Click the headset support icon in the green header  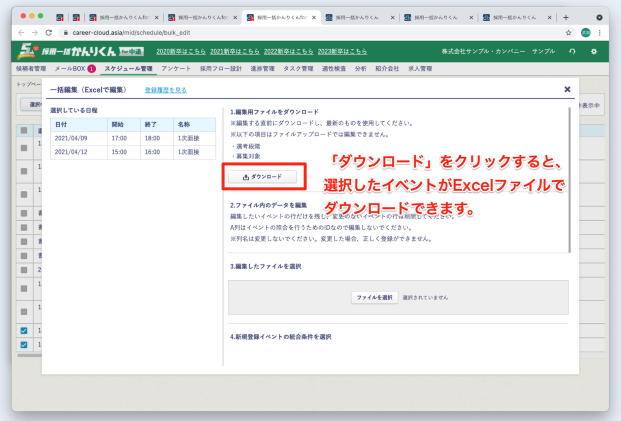click(x=571, y=51)
